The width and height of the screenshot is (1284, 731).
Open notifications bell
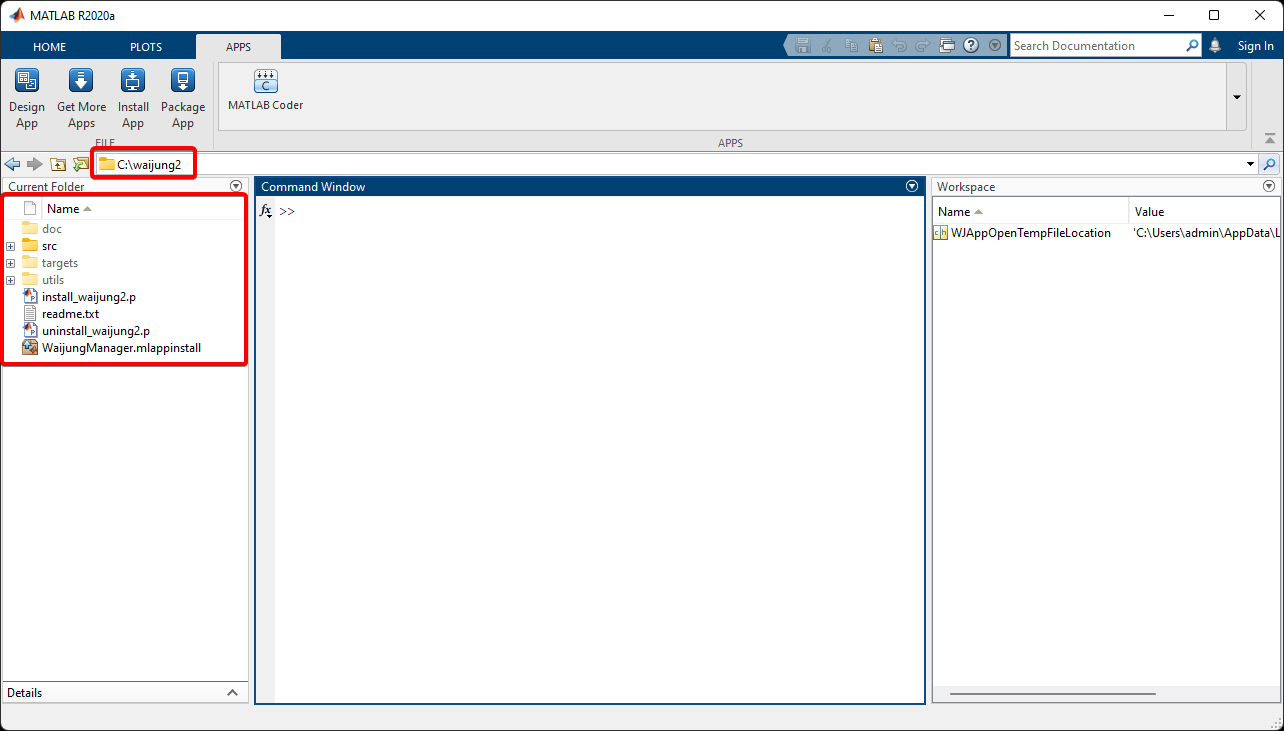(x=1215, y=45)
